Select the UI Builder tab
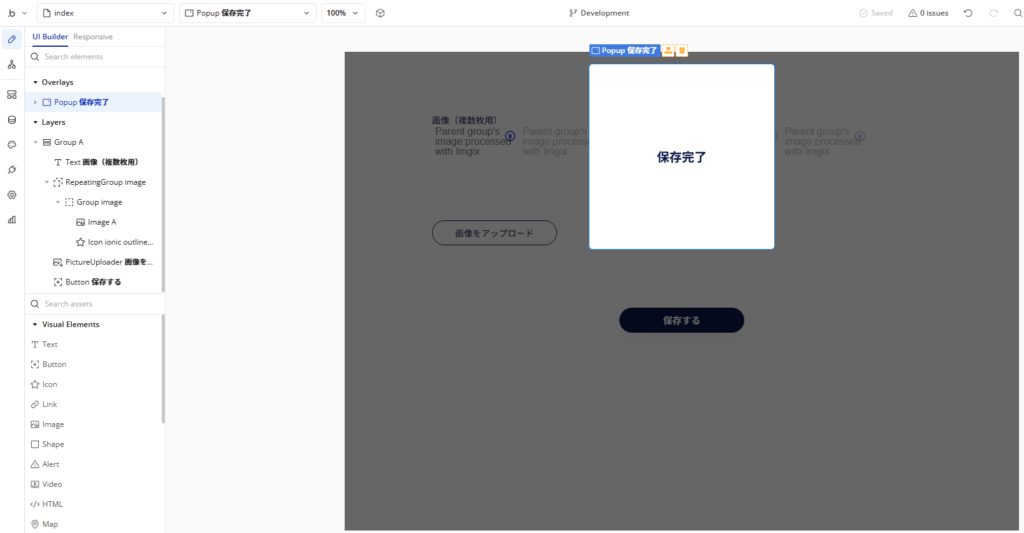 (x=50, y=37)
